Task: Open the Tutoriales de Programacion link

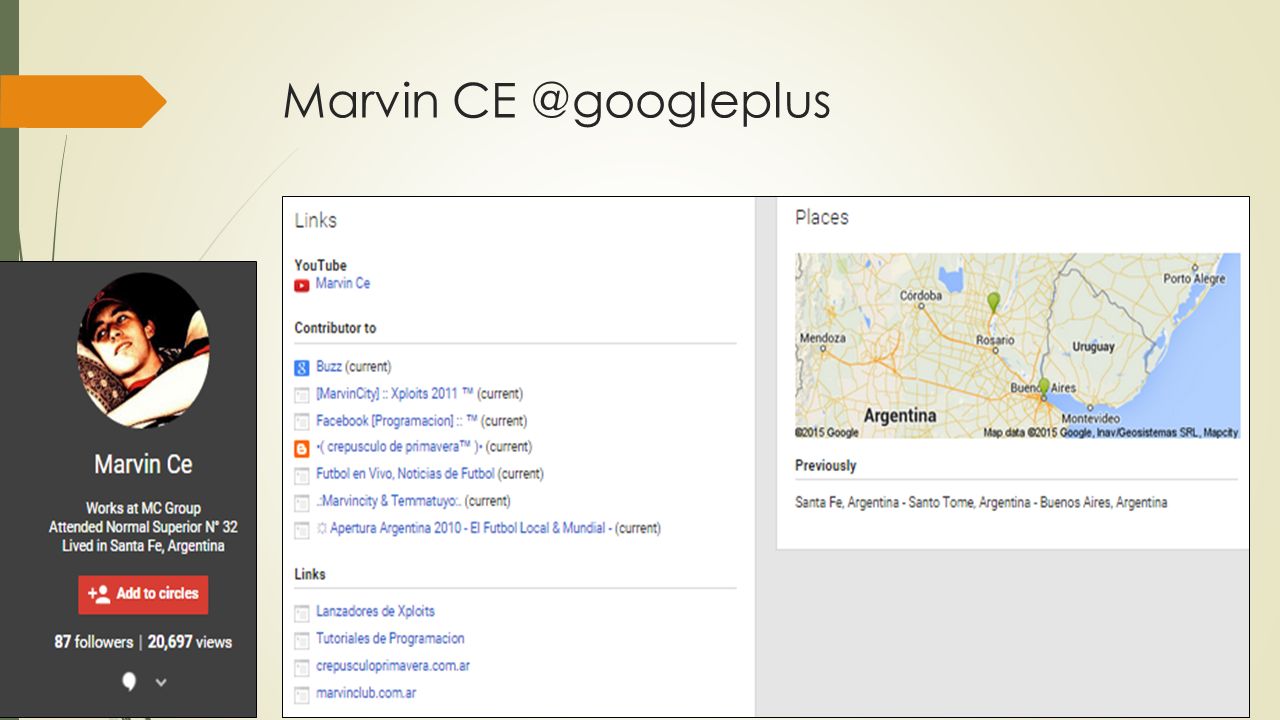Action: pos(390,638)
